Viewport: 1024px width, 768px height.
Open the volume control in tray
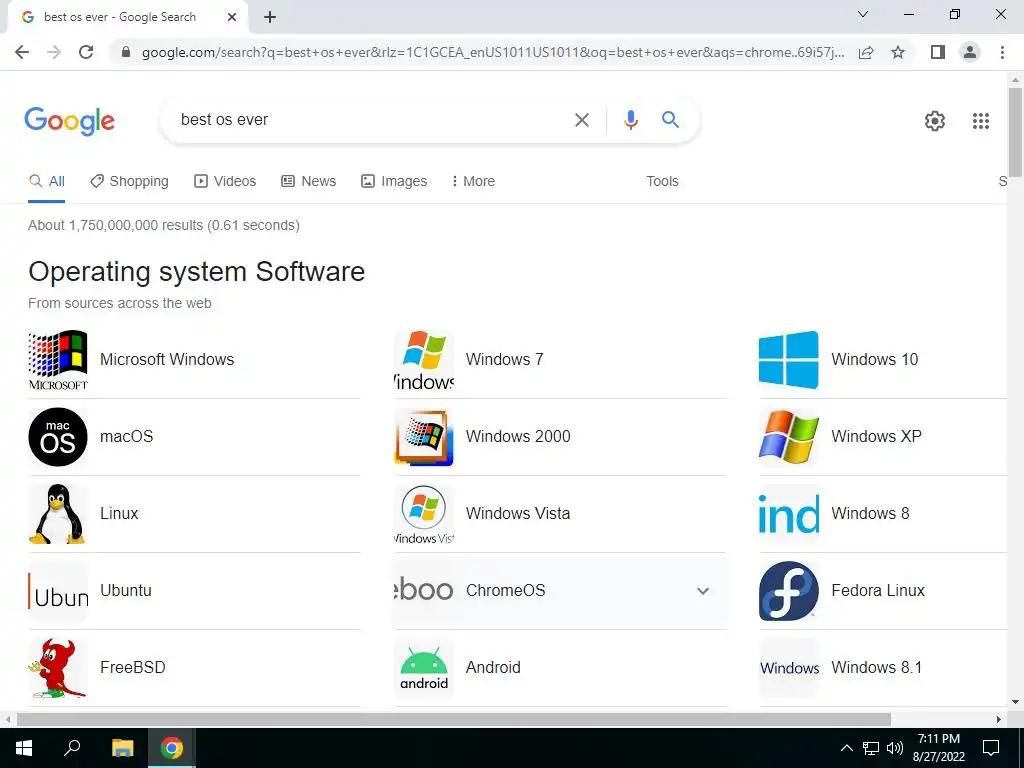pyautogui.click(x=895, y=748)
